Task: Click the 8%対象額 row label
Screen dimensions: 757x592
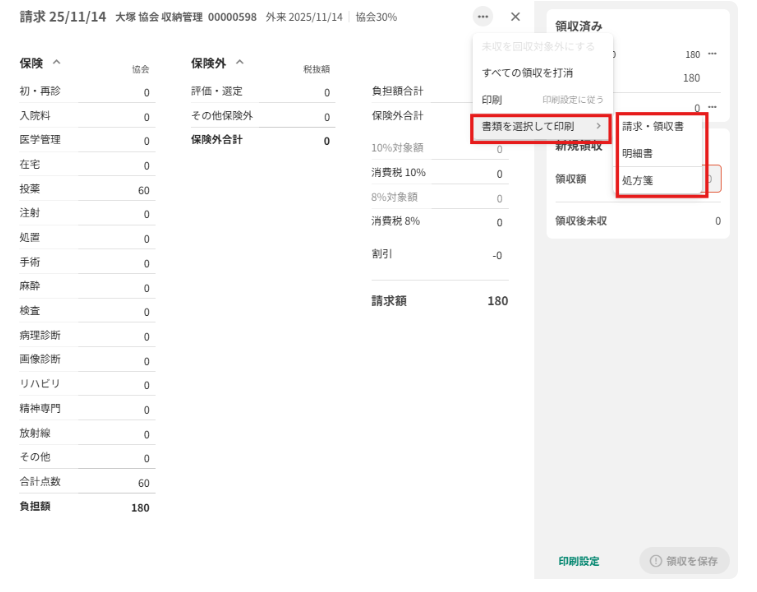Action: pos(394,197)
